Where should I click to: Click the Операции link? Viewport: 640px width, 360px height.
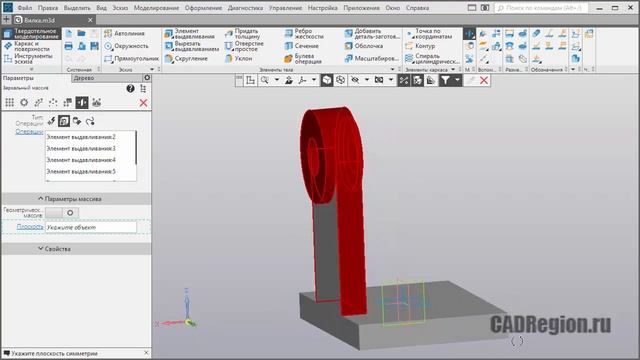point(29,131)
